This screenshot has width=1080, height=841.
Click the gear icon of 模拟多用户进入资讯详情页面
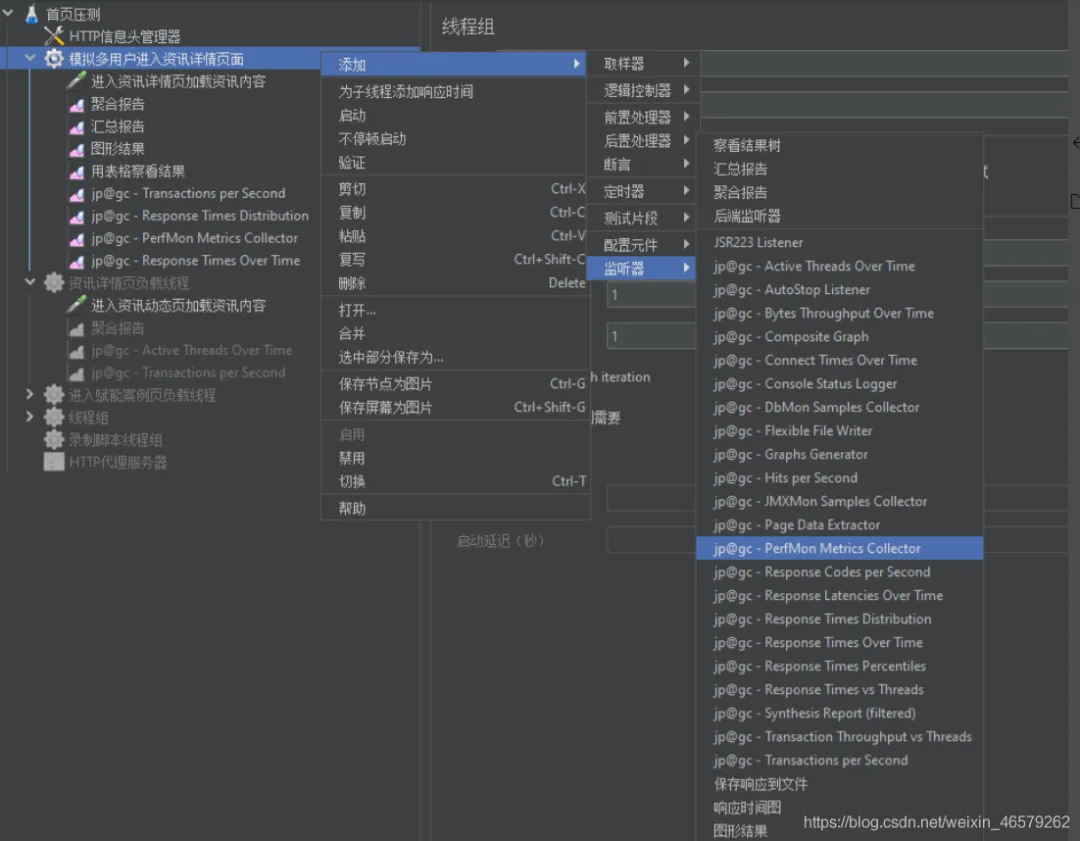click(x=54, y=59)
